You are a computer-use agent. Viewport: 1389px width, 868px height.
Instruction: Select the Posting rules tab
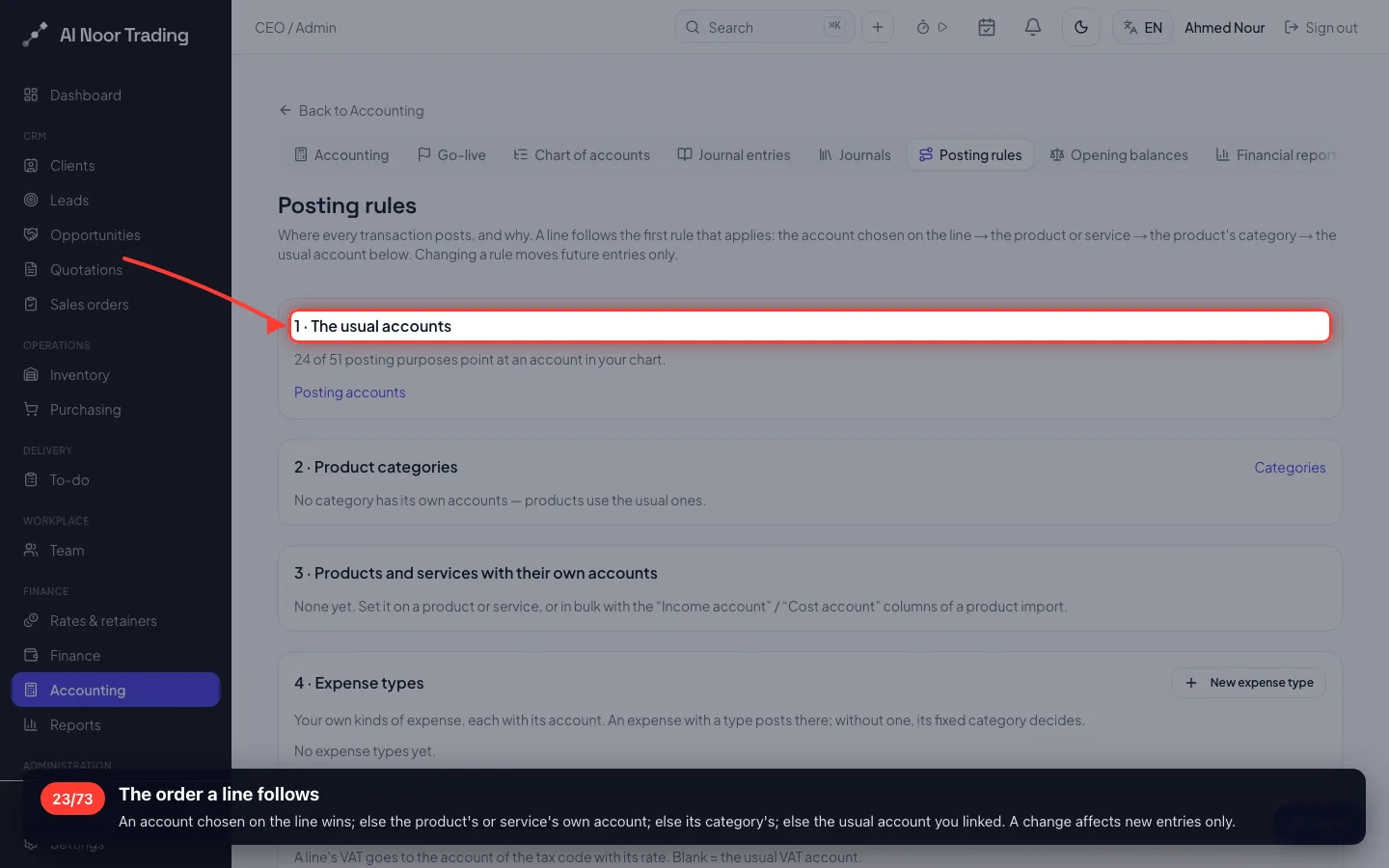click(970, 155)
